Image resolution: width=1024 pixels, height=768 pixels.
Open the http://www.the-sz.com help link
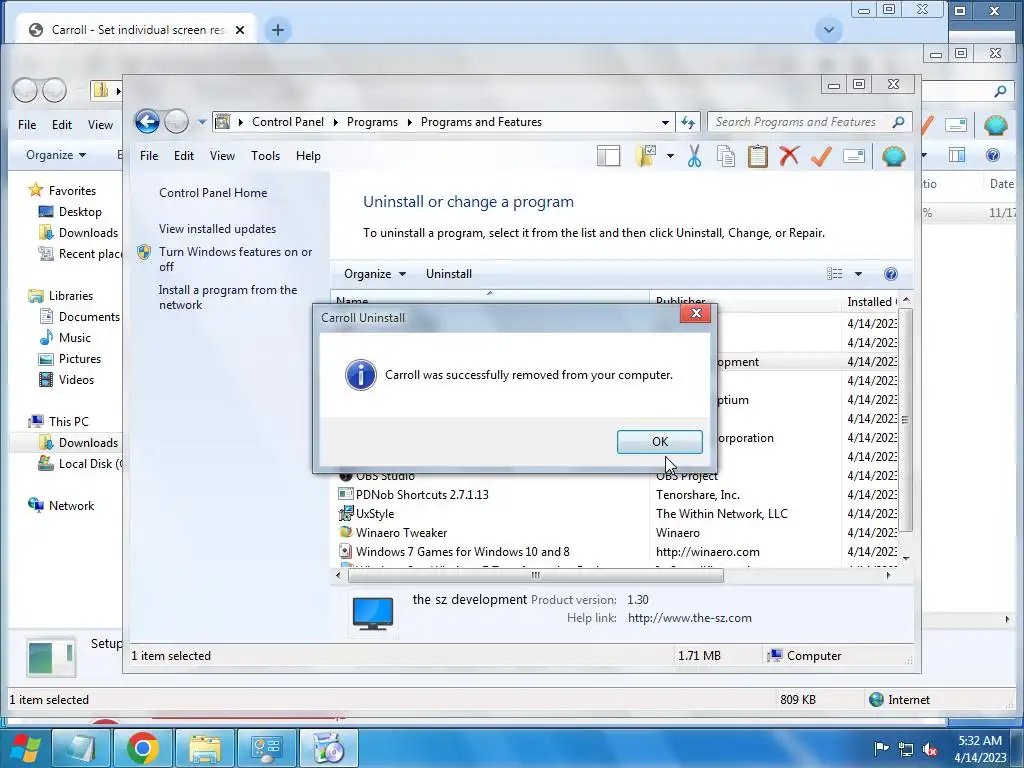[x=690, y=618]
